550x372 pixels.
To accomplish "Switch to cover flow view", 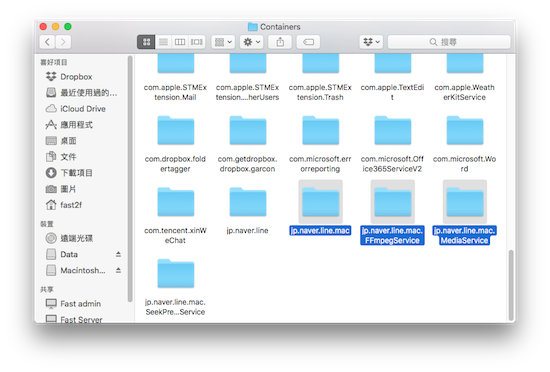I will coord(197,42).
